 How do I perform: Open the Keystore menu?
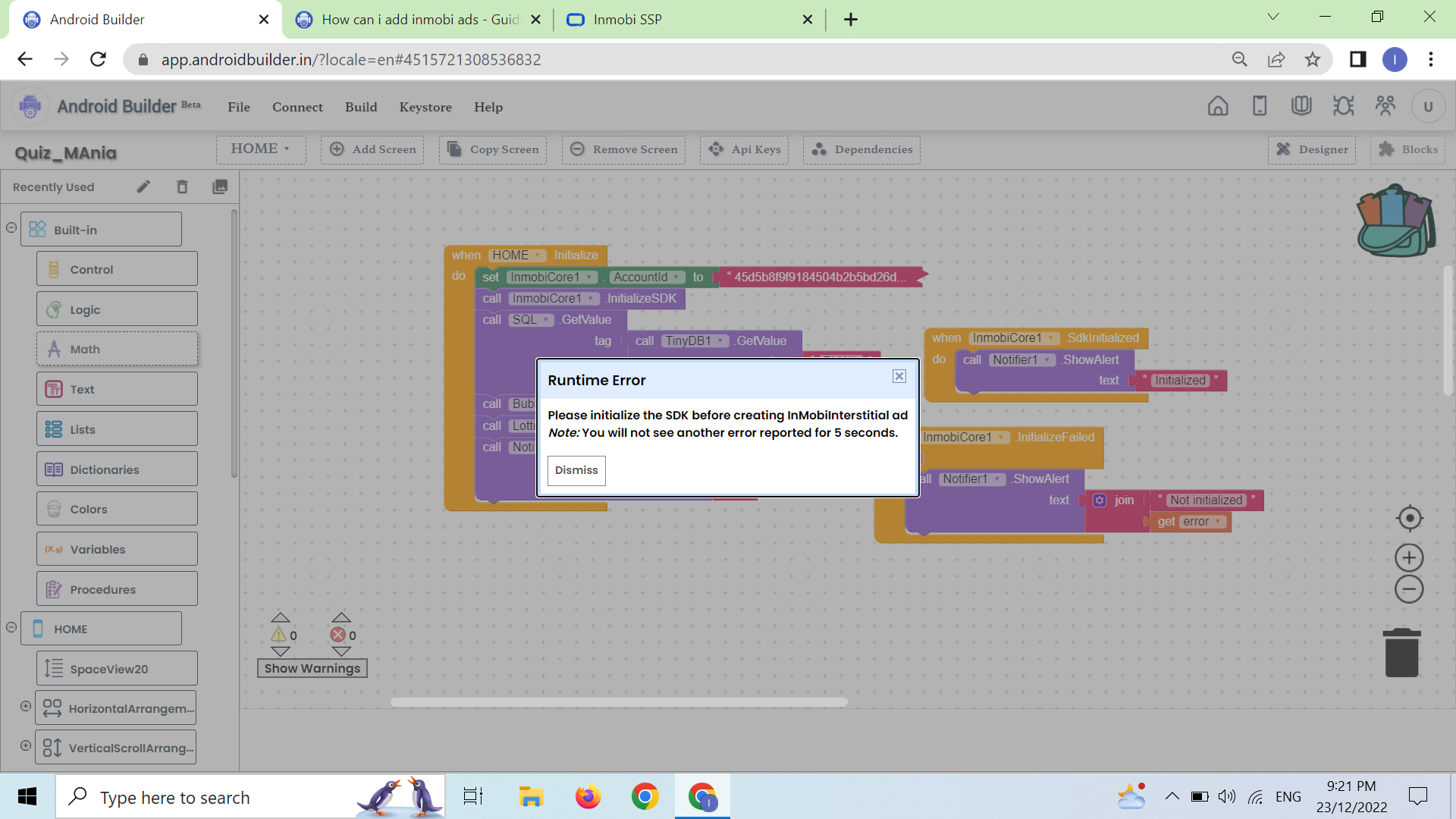[x=425, y=107]
